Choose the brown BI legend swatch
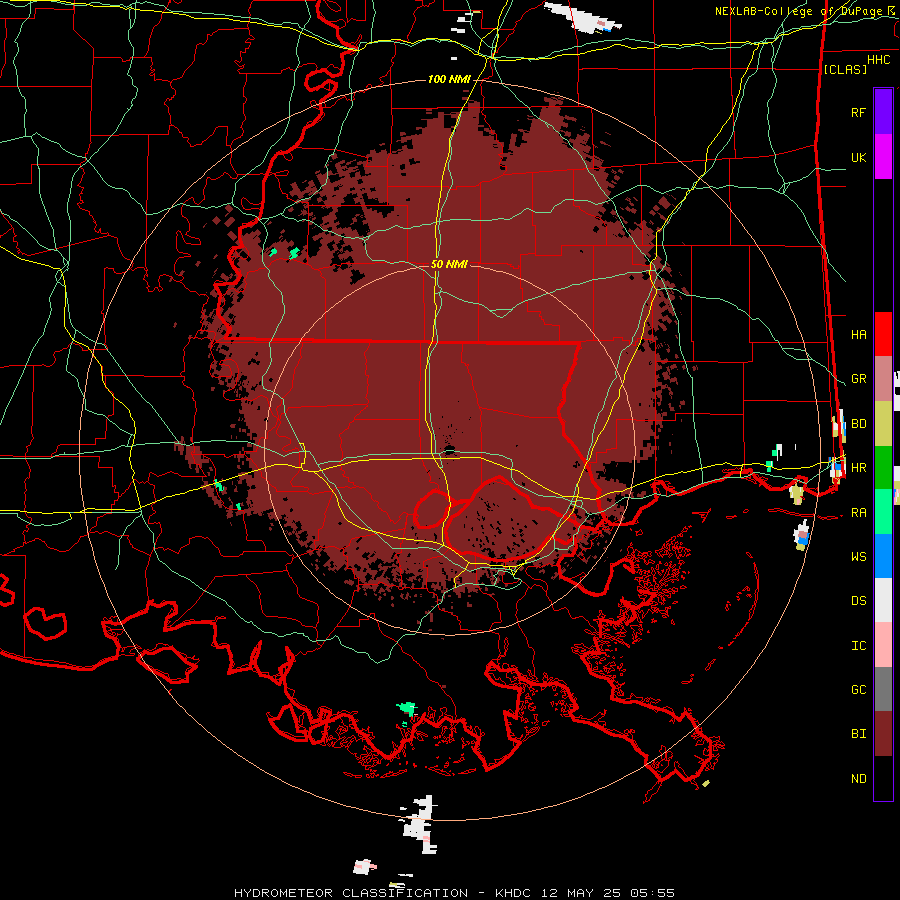Viewport: 900px width, 900px height. [883, 734]
